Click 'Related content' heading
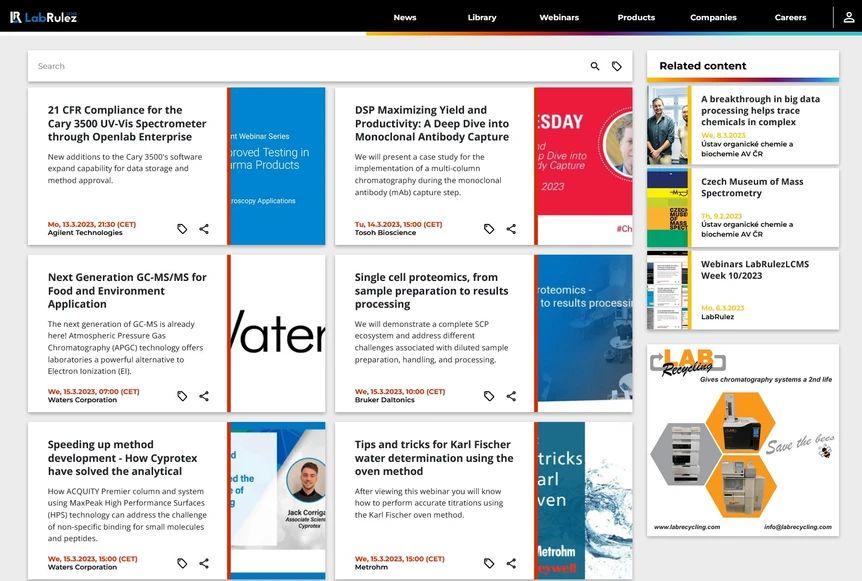 click(703, 66)
